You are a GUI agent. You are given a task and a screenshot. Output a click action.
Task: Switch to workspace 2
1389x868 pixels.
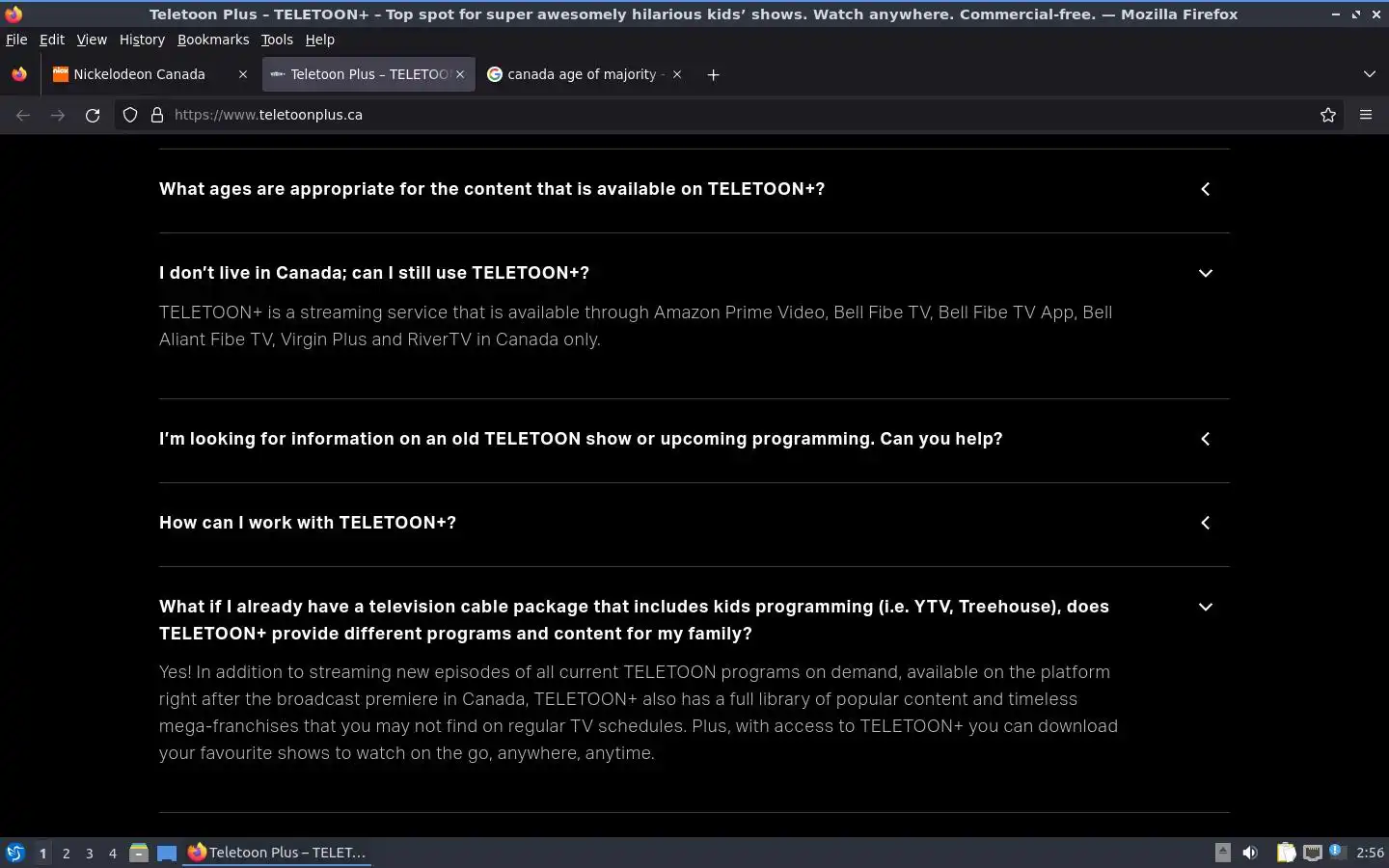66,853
